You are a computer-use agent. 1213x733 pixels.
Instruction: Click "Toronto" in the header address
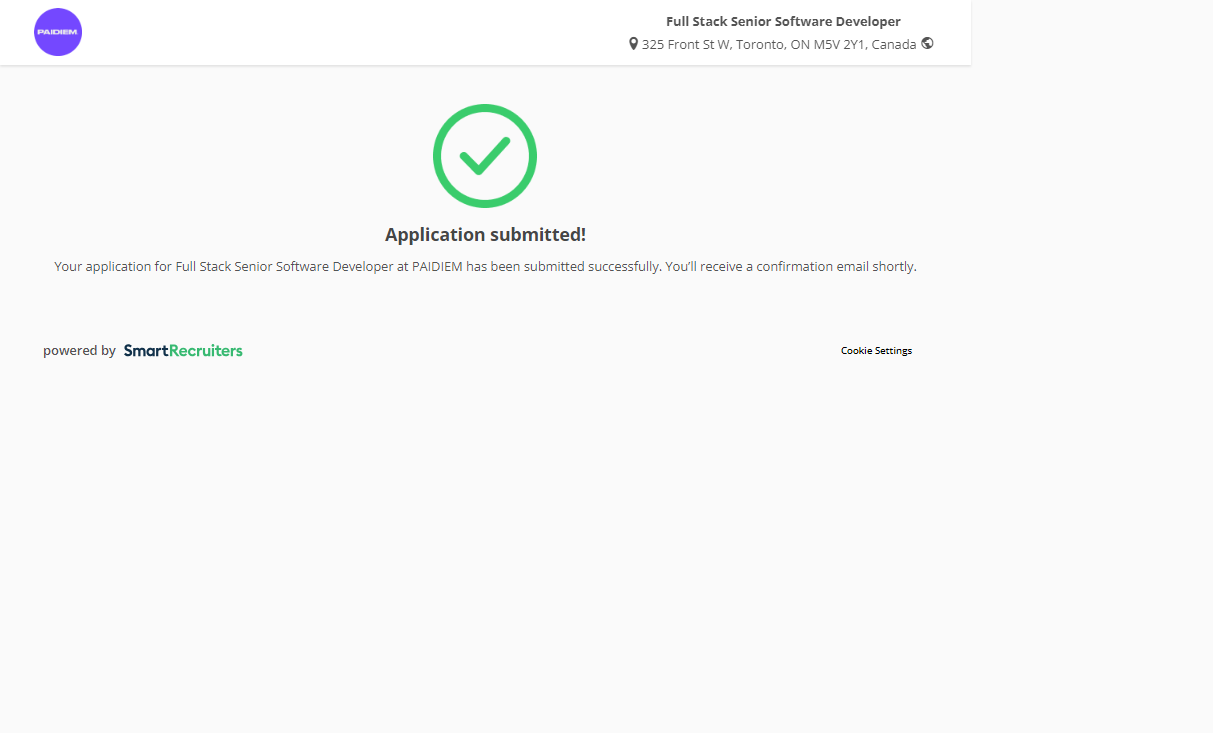tap(760, 45)
